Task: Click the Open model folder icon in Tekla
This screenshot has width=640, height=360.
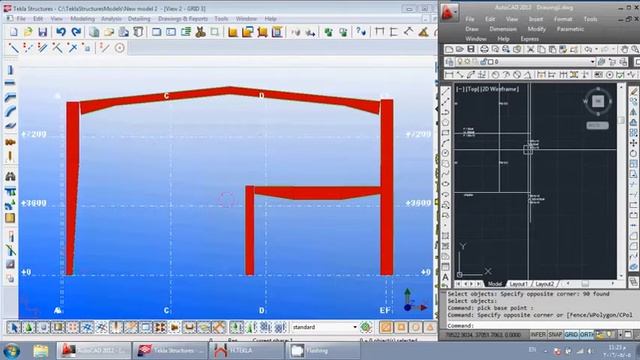Action: 28,32
